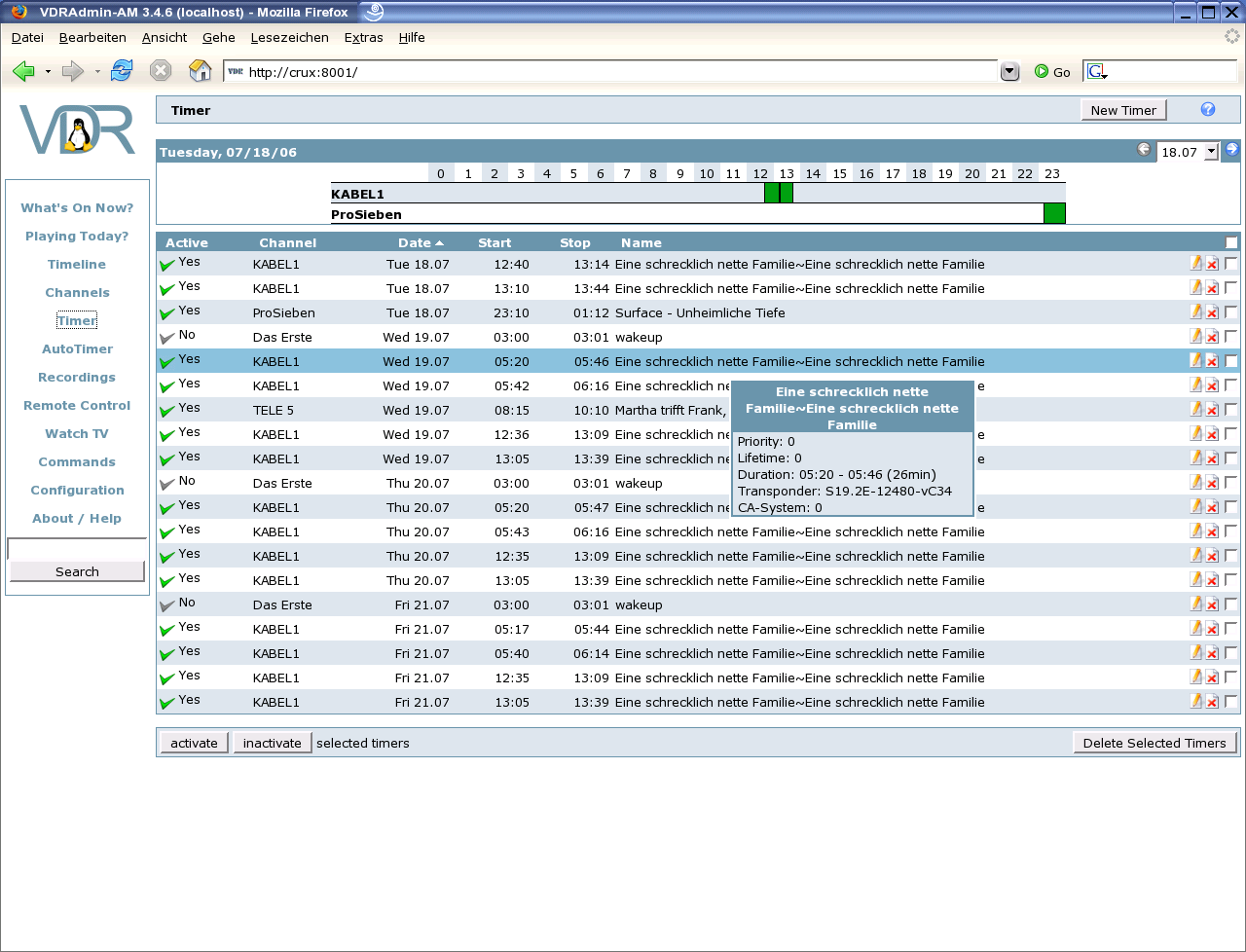
Task: Open the back button history dropdown arrow
Action: (x=48, y=72)
